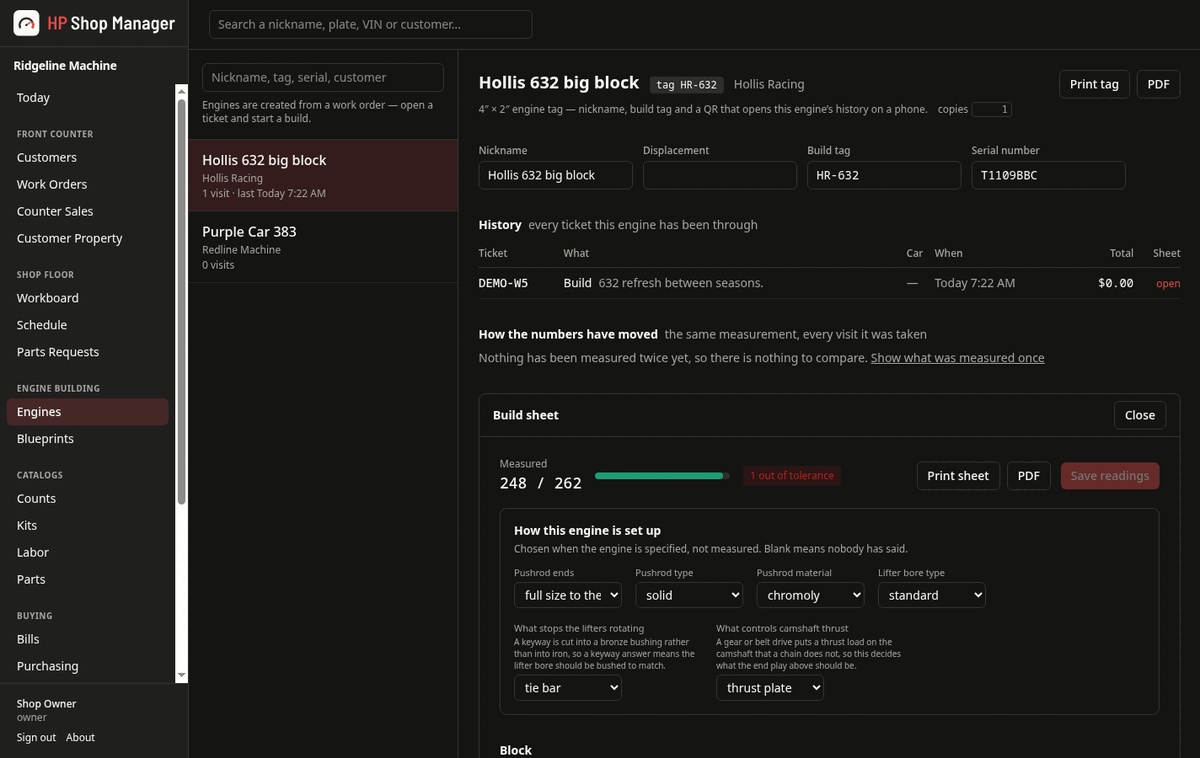Click the Print tag button

pos(1094,84)
